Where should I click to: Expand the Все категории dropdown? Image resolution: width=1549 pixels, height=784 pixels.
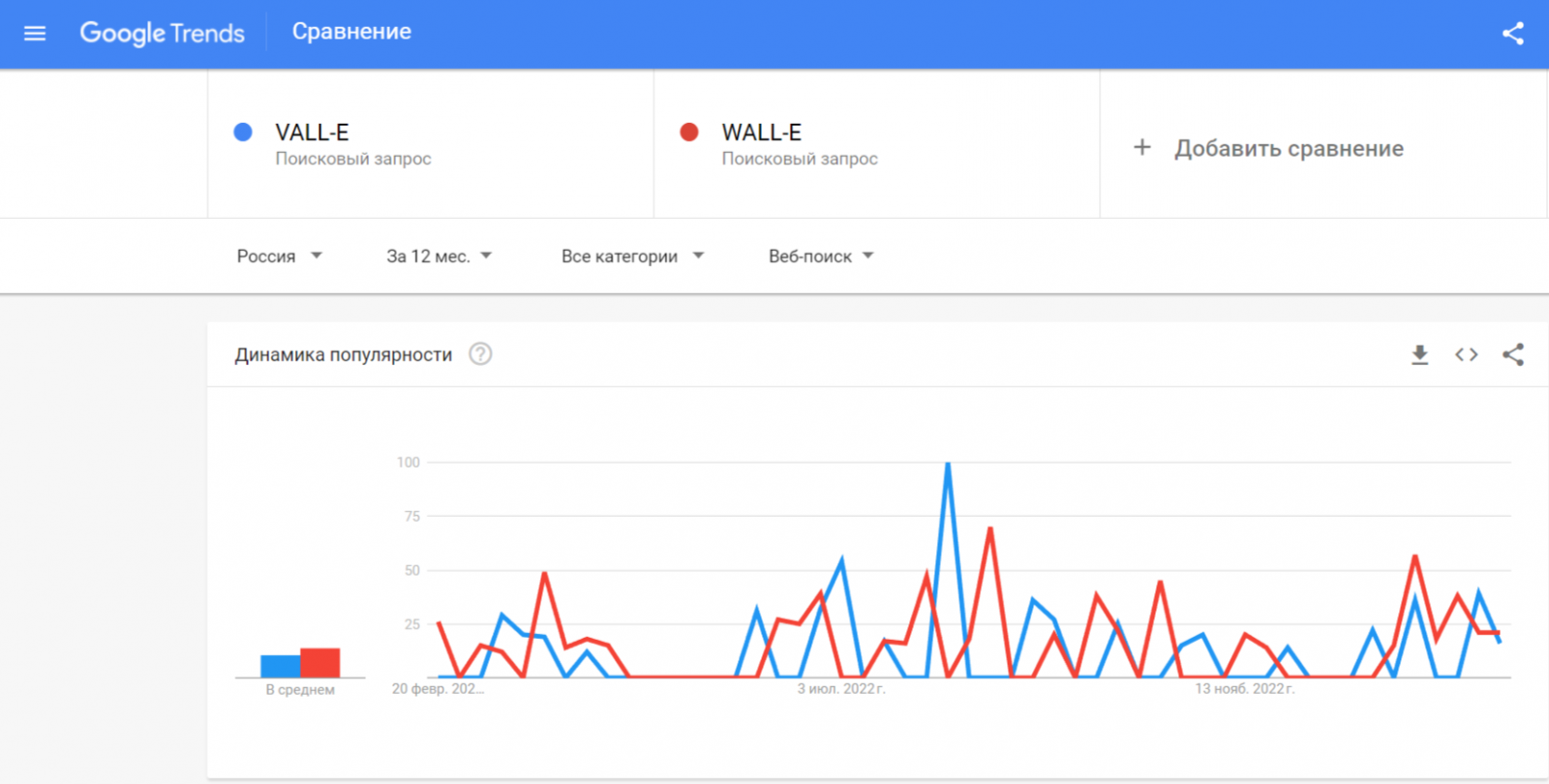(632, 256)
